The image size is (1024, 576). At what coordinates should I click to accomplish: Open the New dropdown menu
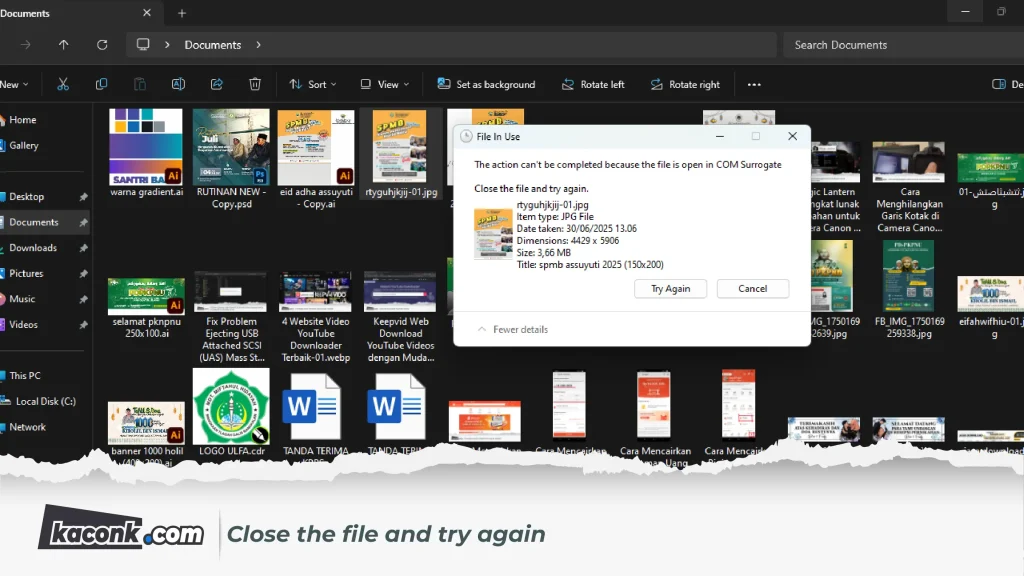tap(15, 84)
